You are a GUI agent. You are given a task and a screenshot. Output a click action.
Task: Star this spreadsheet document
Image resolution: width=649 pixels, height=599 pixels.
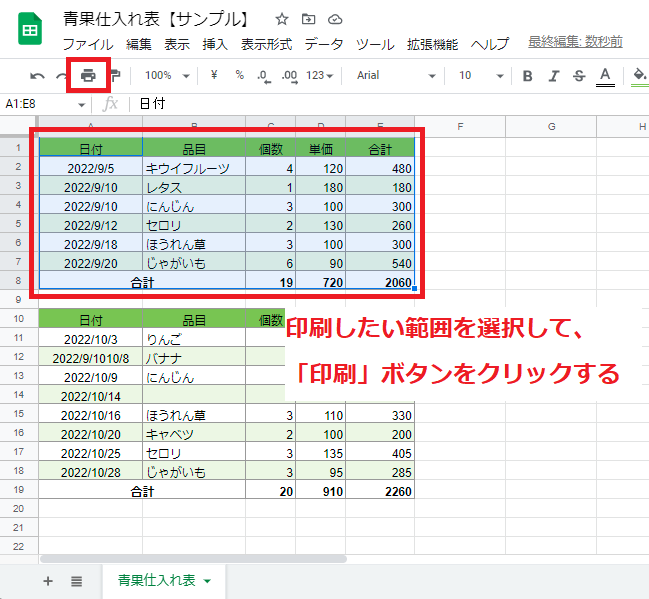282,19
